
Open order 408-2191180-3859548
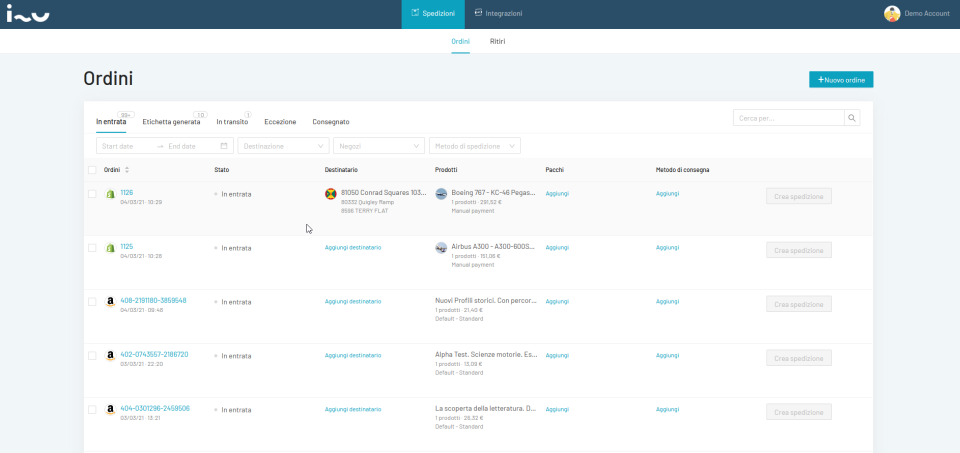tap(153, 301)
